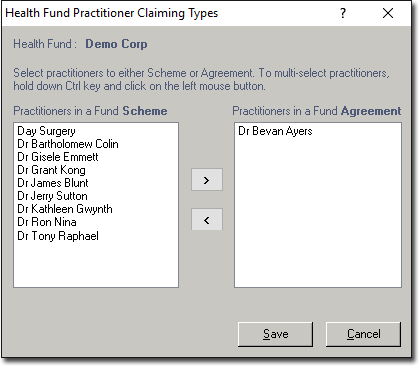Click the Demo Corp health fund name
Viewport: 419px width, 366px height.
(116, 44)
